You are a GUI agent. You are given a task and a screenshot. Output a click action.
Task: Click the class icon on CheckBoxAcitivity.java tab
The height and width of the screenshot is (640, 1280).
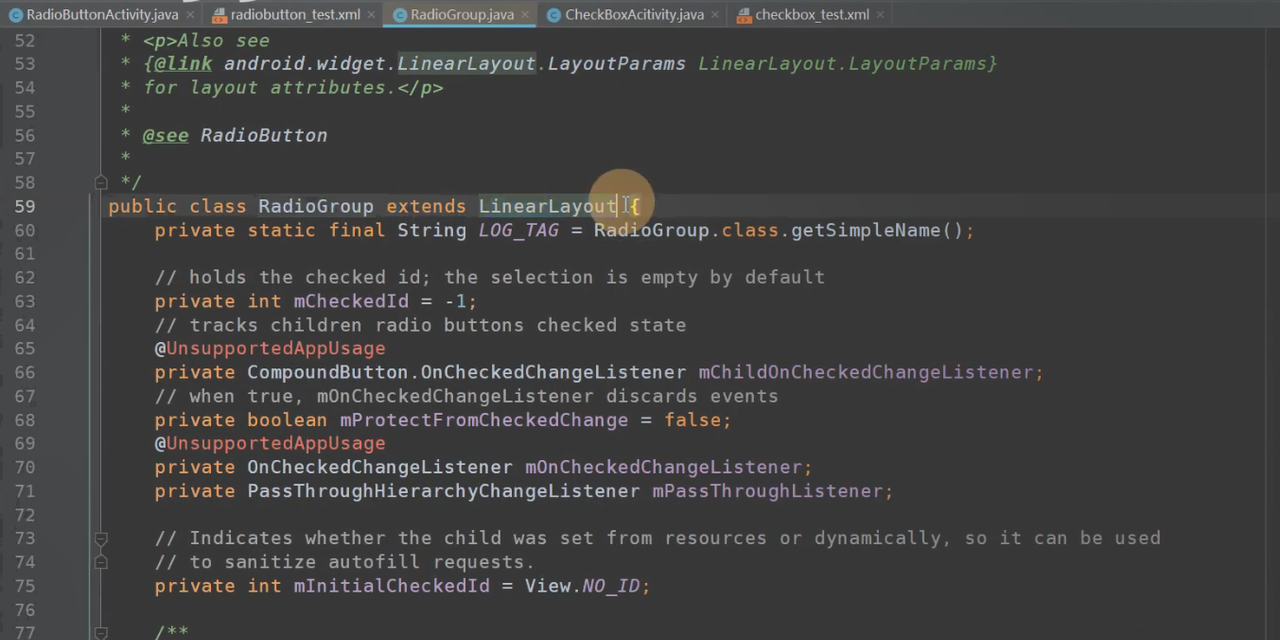tap(554, 14)
